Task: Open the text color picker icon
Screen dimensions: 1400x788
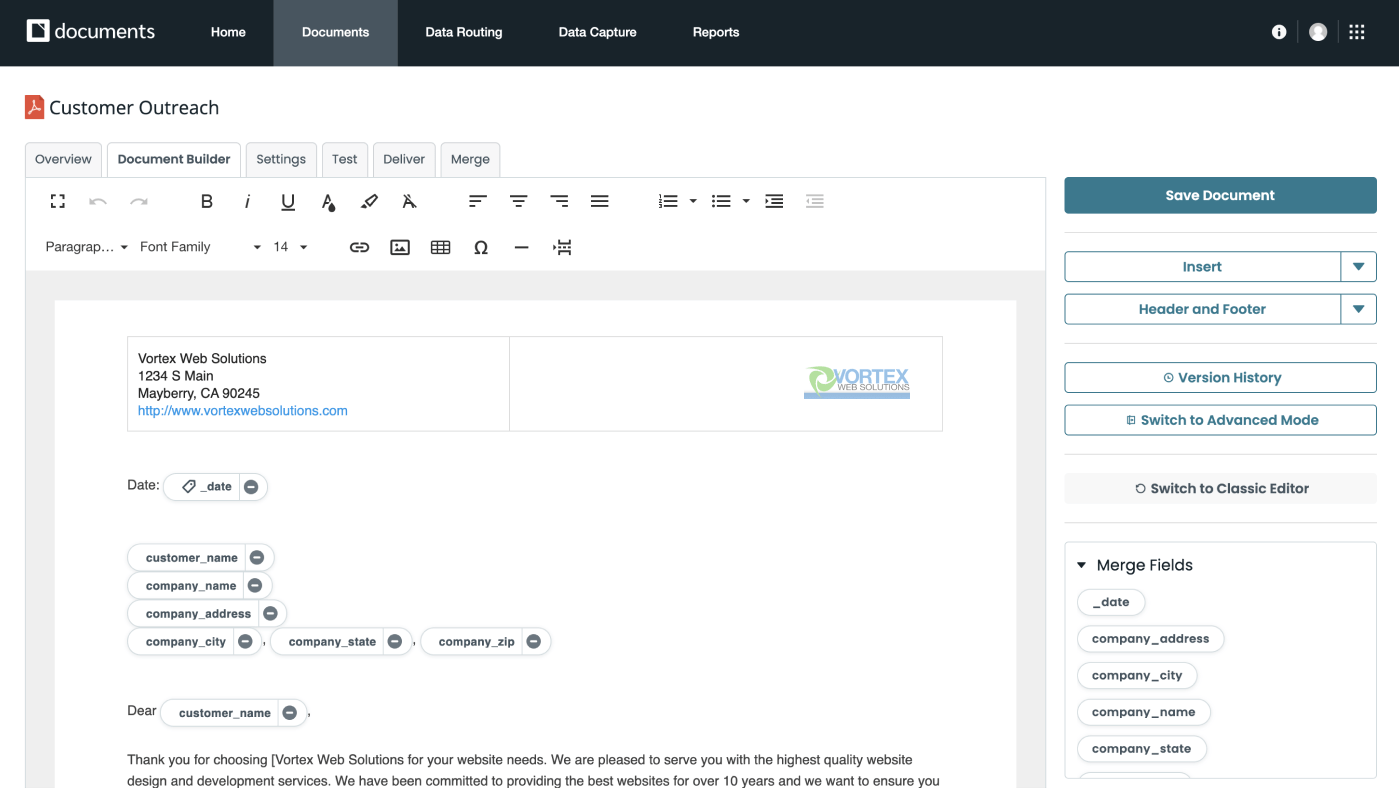Action: click(328, 201)
